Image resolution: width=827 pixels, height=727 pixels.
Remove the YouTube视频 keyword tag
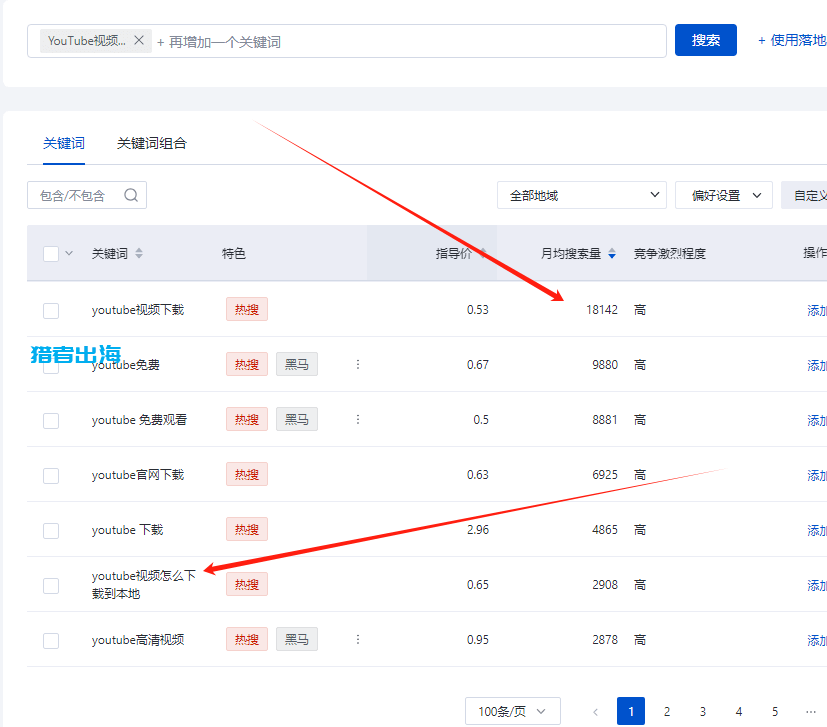(x=139, y=40)
